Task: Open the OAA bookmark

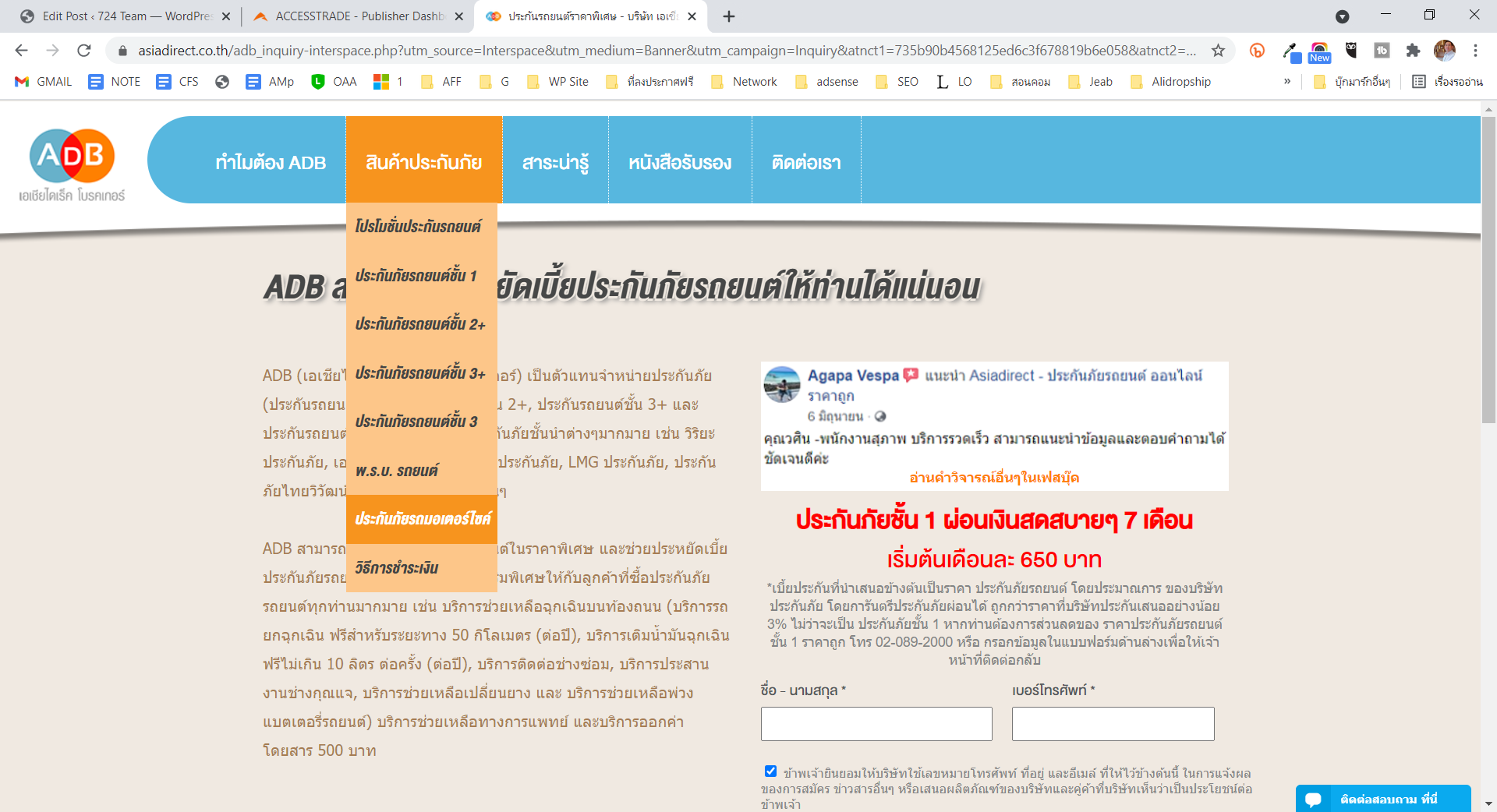Action: point(334,82)
